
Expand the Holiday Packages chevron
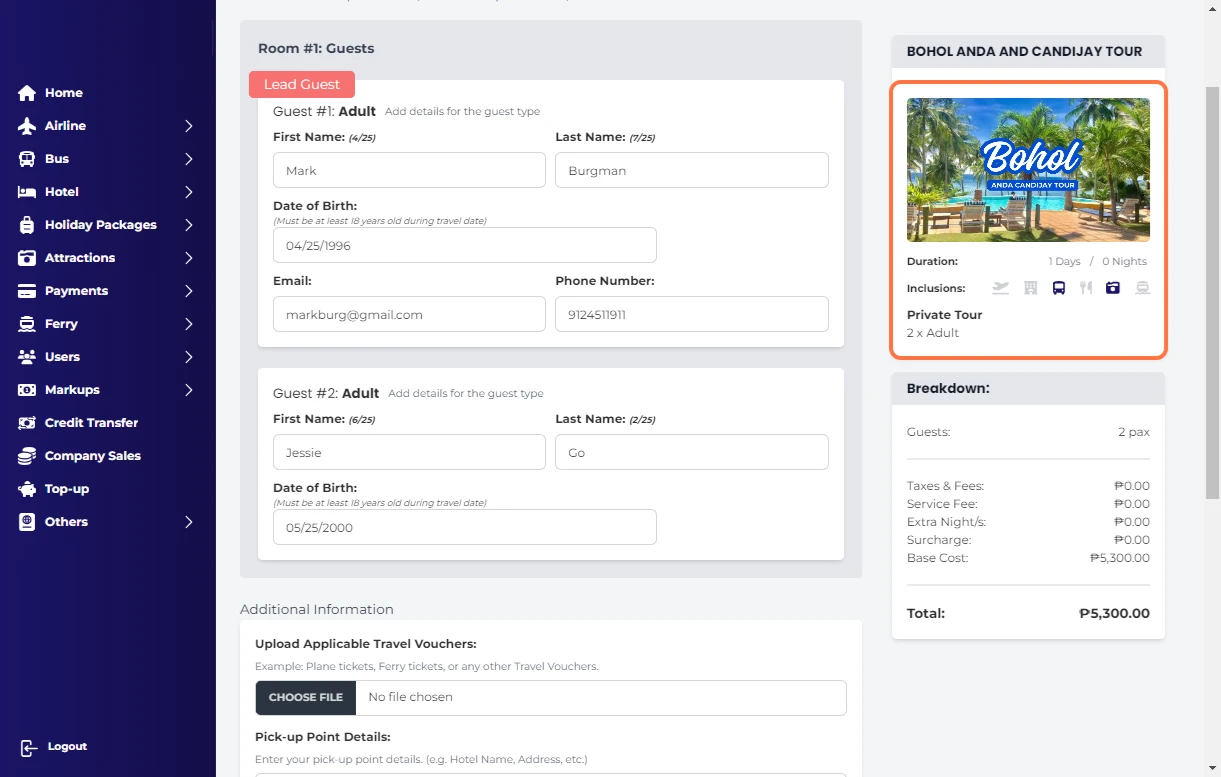click(188, 225)
